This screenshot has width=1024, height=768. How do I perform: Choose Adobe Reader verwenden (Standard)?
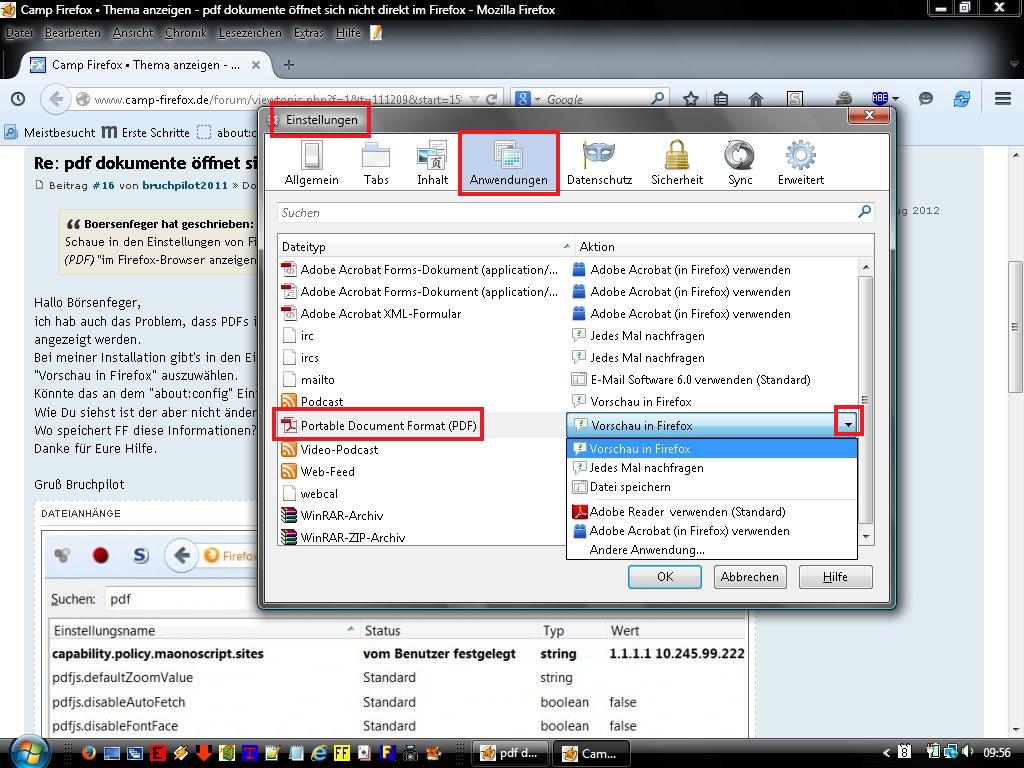(712, 511)
